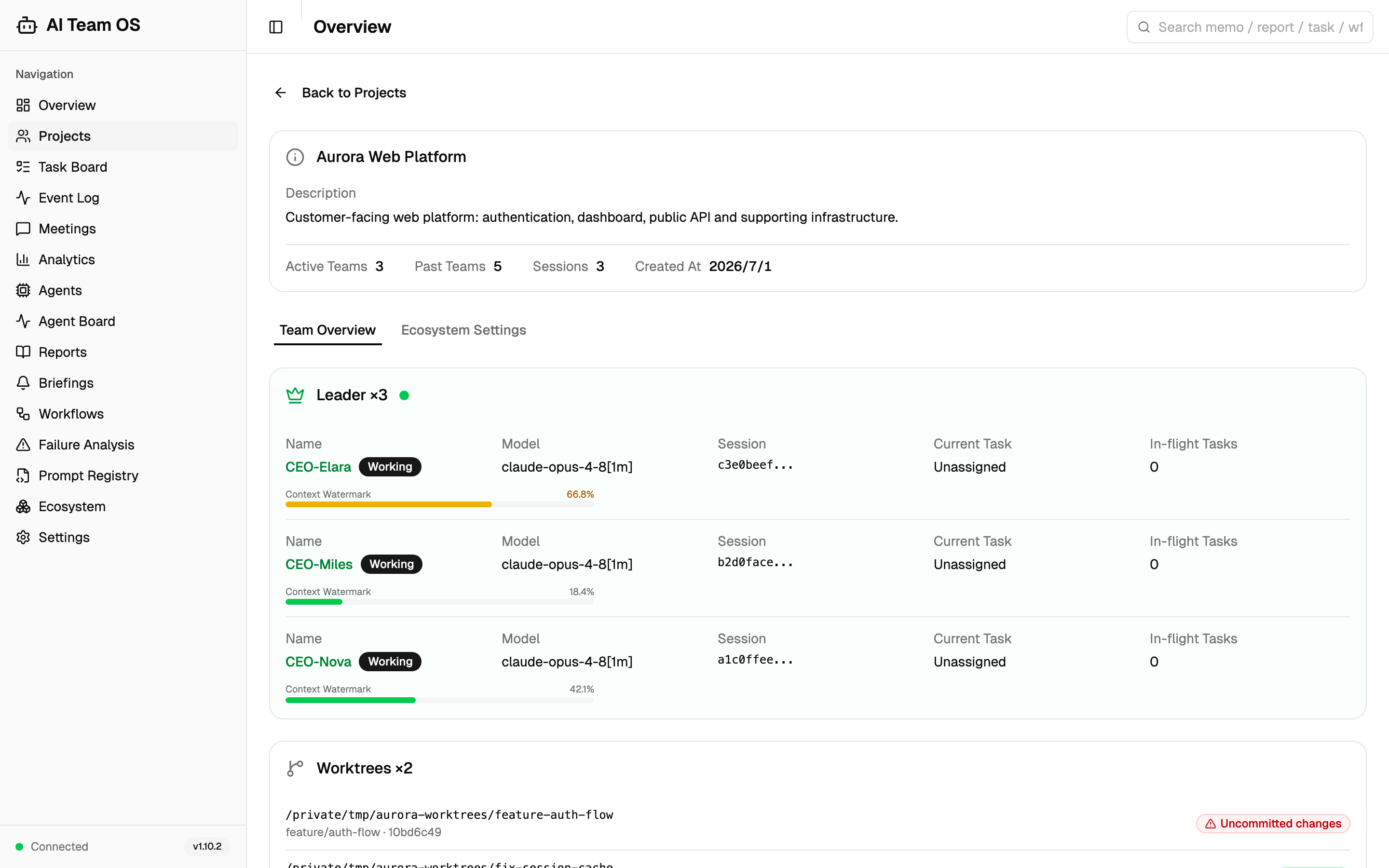Image resolution: width=1389 pixels, height=868 pixels.
Task: Open the CEO-Elara agent link
Action: pyautogui.click(x=318, y=467)
